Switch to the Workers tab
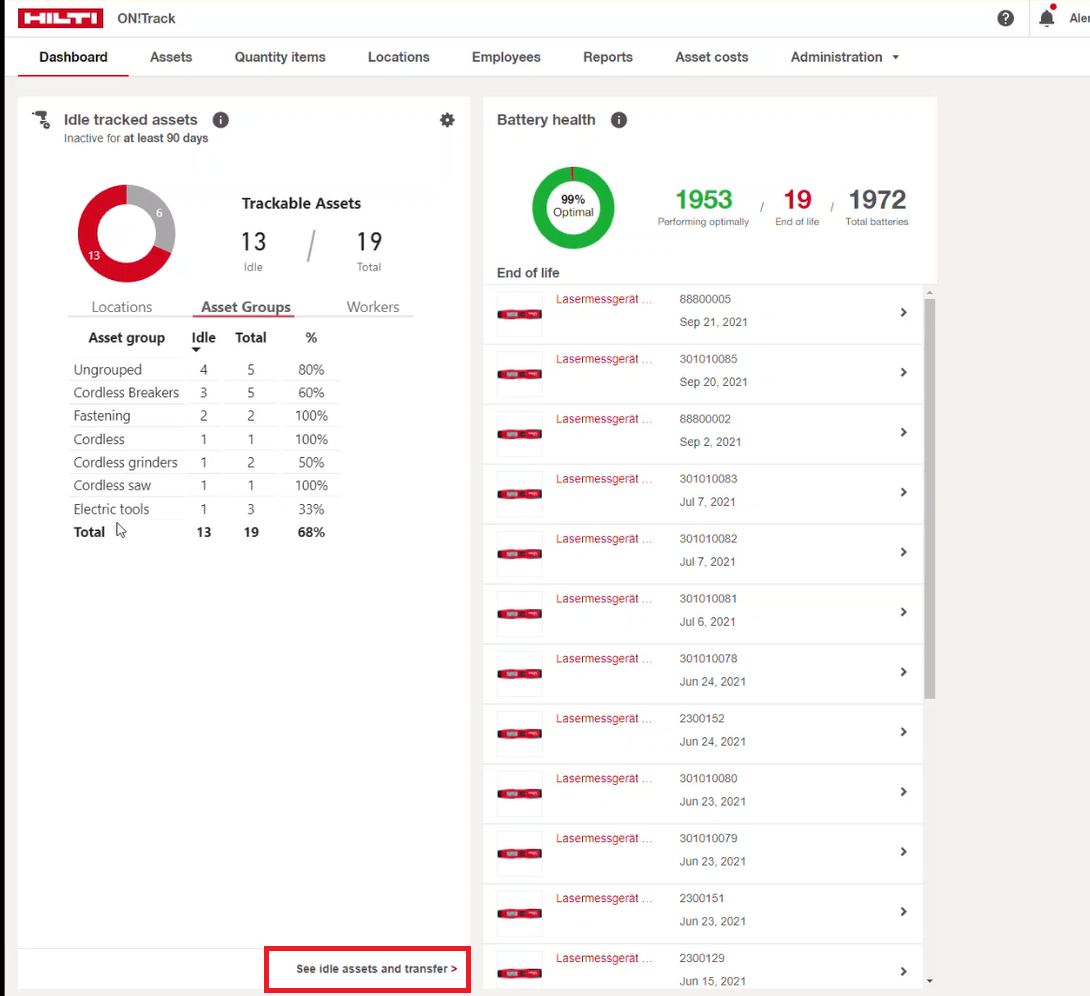Image resolution: width=1090 pixels, height=996 pixels. click(372, 307)
